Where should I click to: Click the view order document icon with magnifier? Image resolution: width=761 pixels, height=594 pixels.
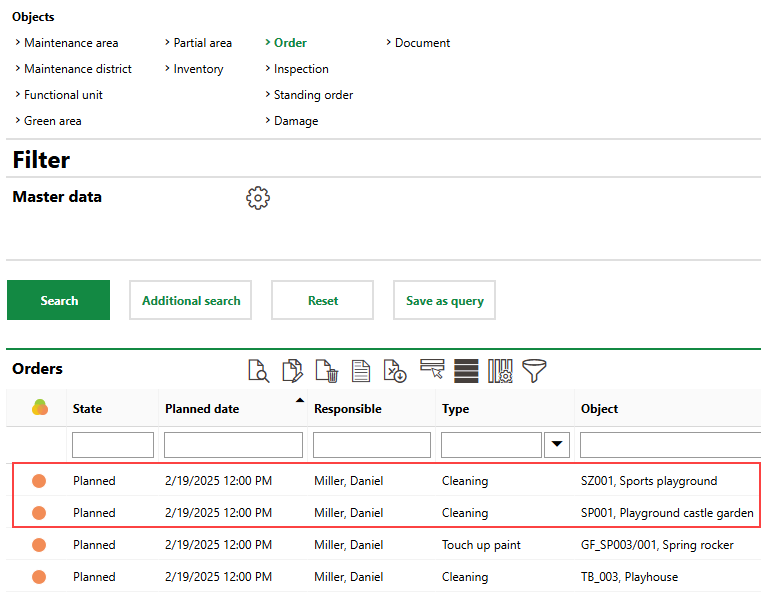pos(258,371)
